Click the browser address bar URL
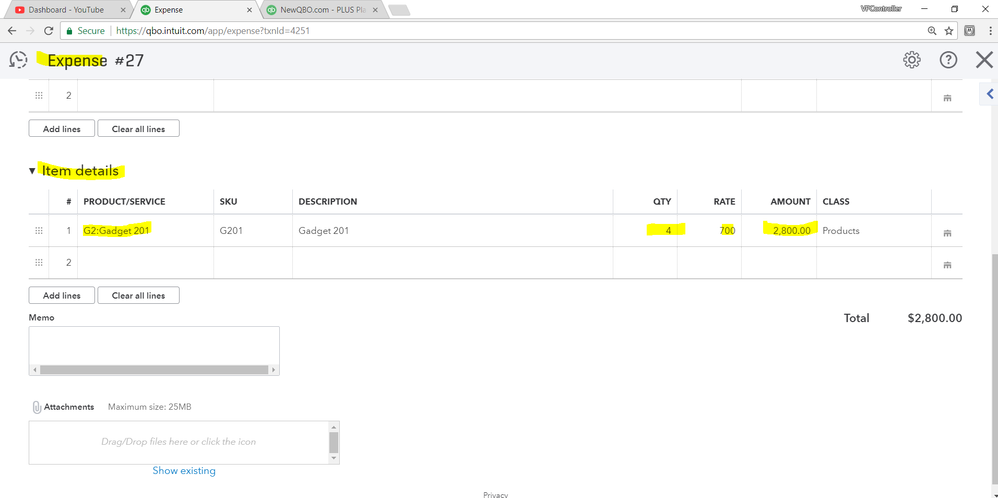998x498 pixels. [213, 31]
